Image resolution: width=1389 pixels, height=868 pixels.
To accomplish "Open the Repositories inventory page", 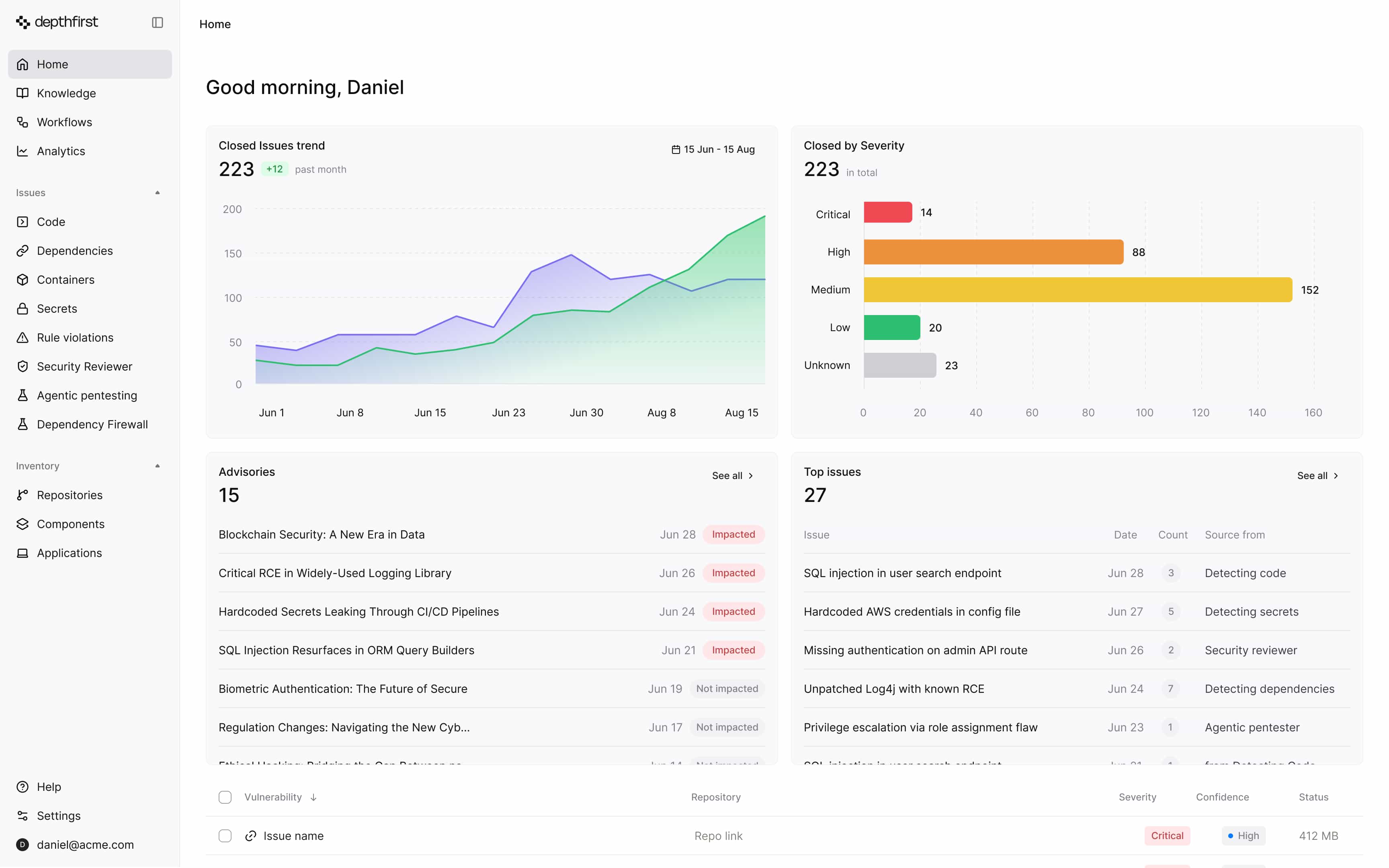I will click(90, 495).
